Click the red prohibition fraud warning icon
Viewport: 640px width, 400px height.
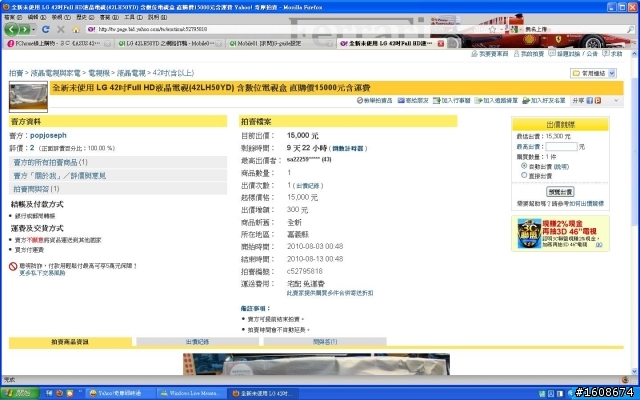13,266
